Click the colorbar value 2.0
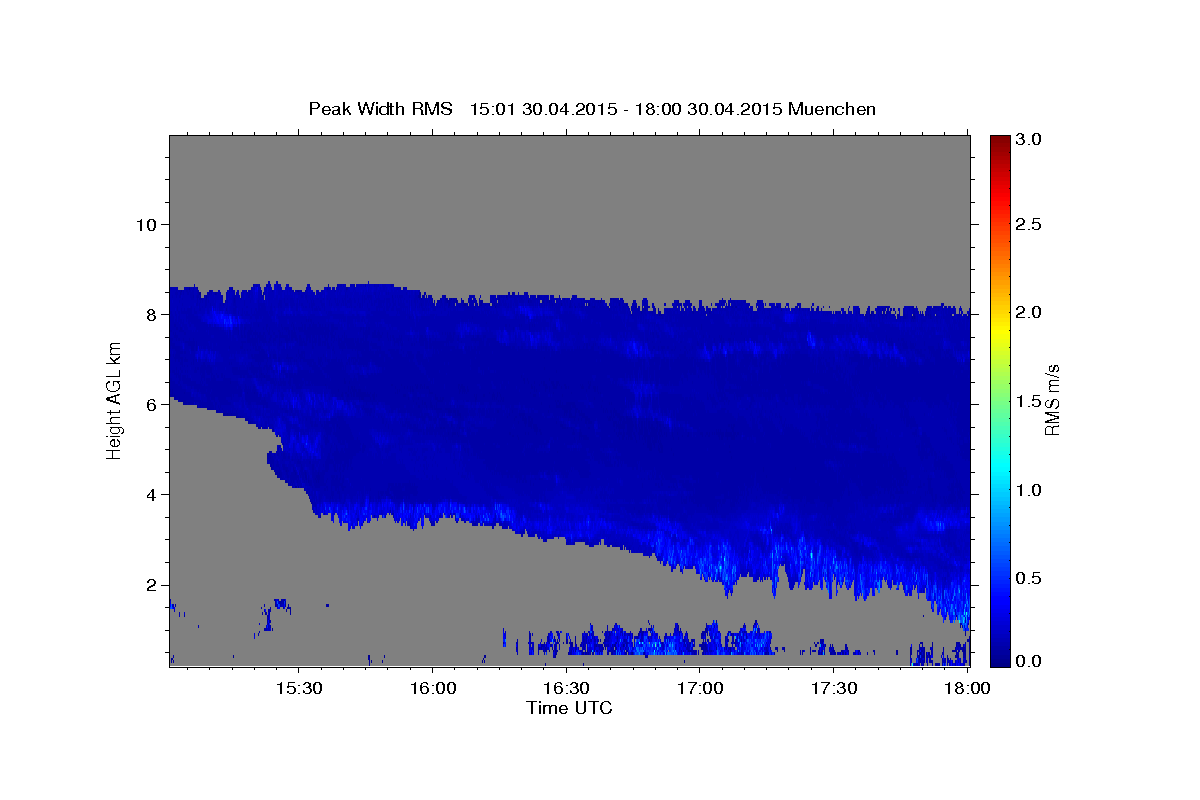1200x800 pixels. point(1029,312)
